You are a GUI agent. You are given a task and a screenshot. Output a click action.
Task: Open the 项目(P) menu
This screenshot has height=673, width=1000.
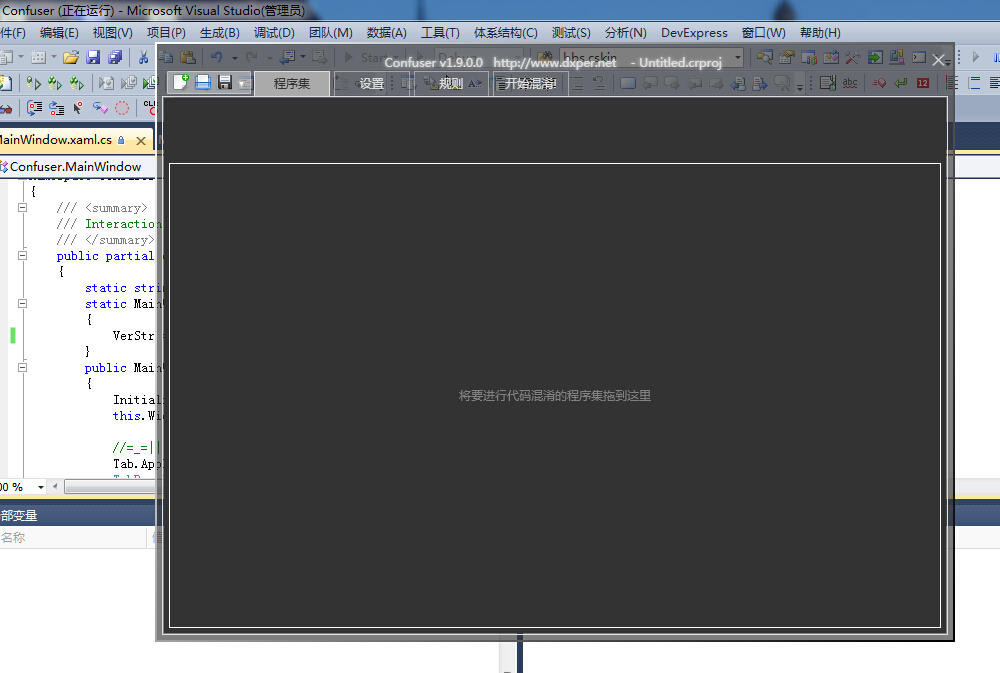(x=166, y=33)
